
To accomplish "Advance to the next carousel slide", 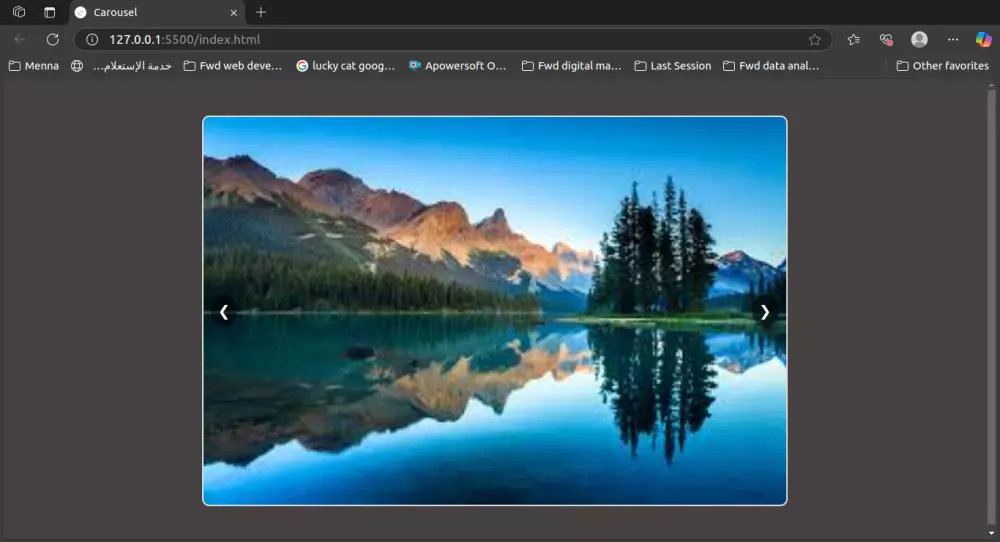I will point(765,312).
